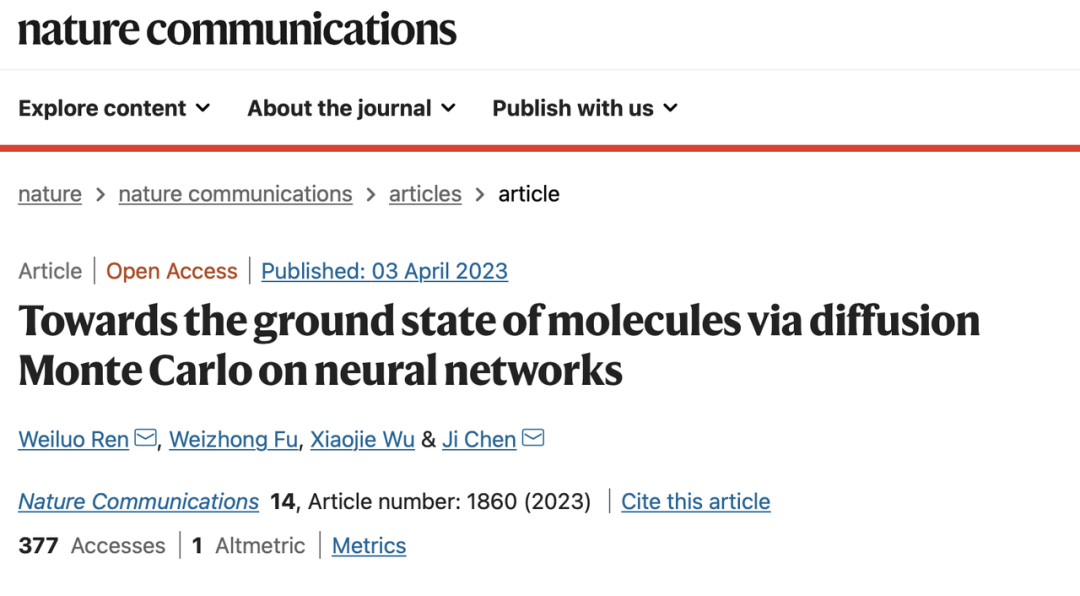Click the Published: 03 April 2023 link
This screenshot has width=1080, height=596.
pos(384,271)
